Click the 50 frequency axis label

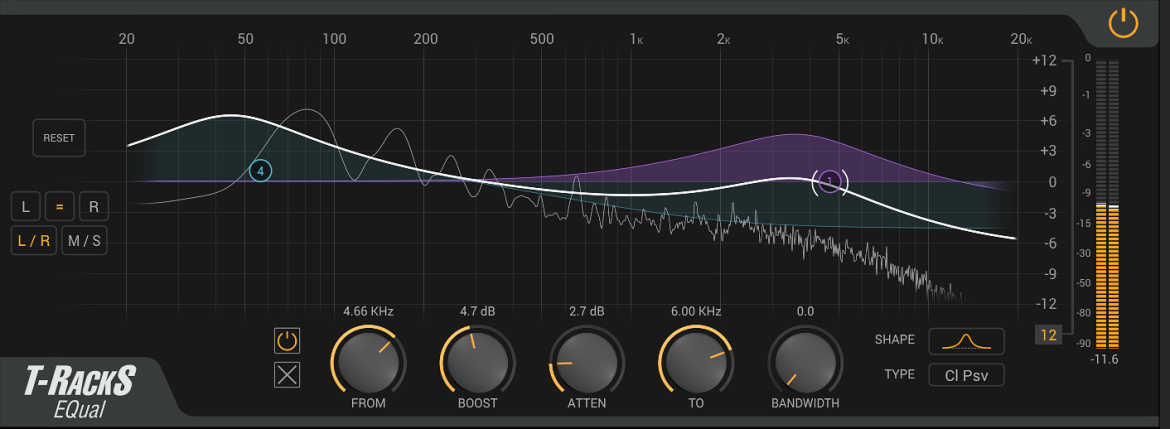[x=246, y=40]
